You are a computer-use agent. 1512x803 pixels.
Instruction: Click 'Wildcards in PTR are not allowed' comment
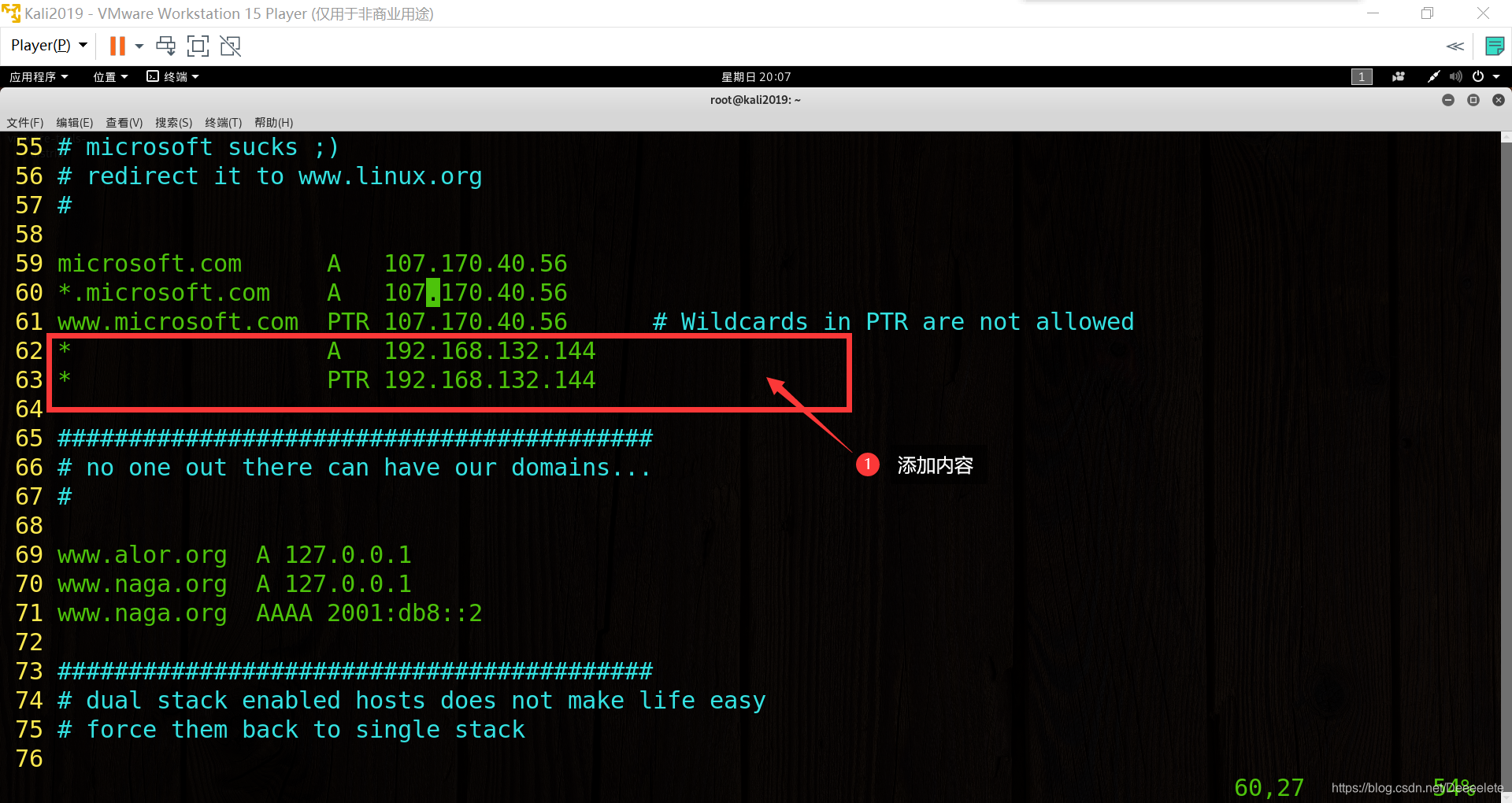pyautogui.click(x=907, y=322)
